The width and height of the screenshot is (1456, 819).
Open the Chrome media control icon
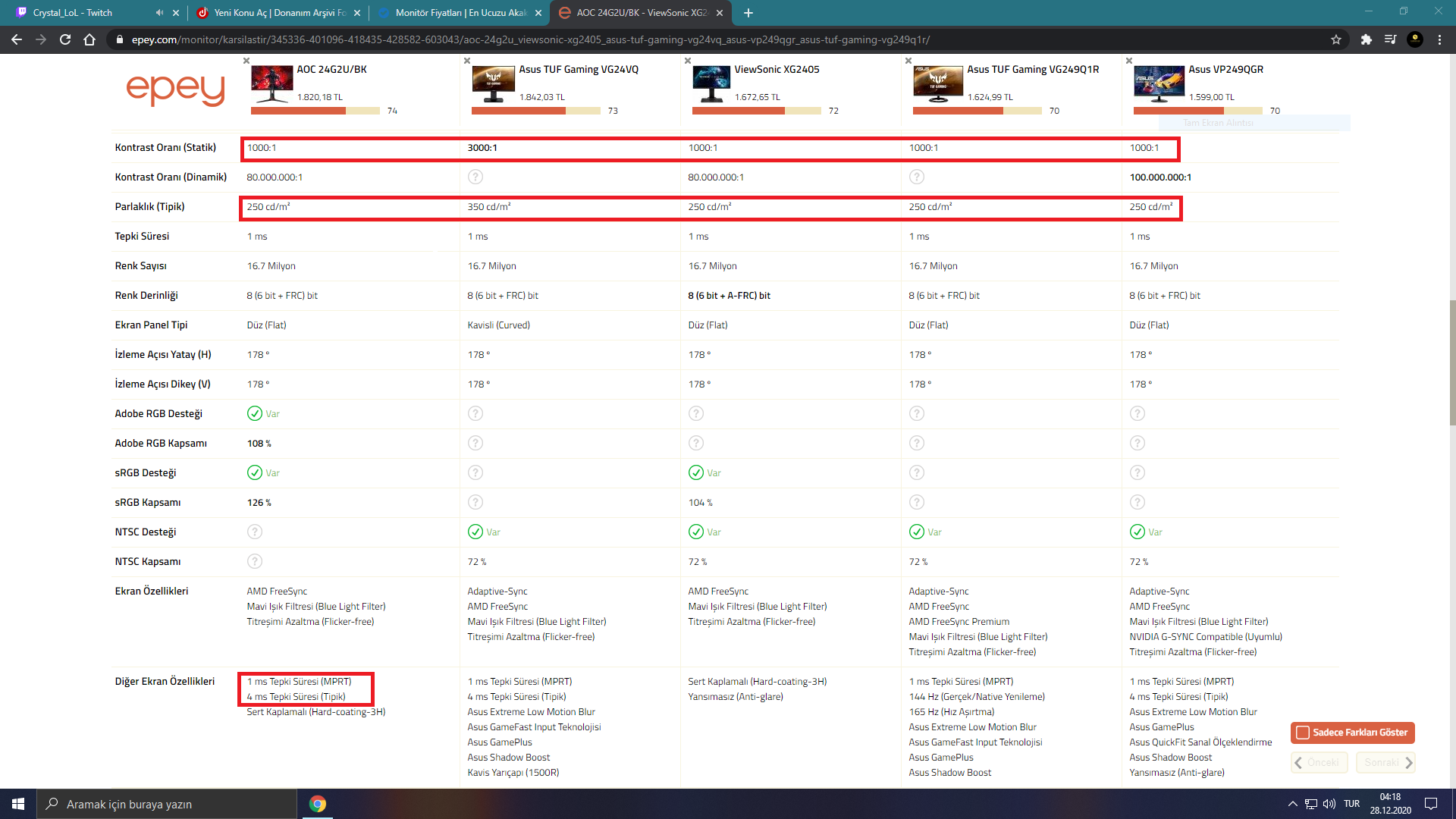1390,39
